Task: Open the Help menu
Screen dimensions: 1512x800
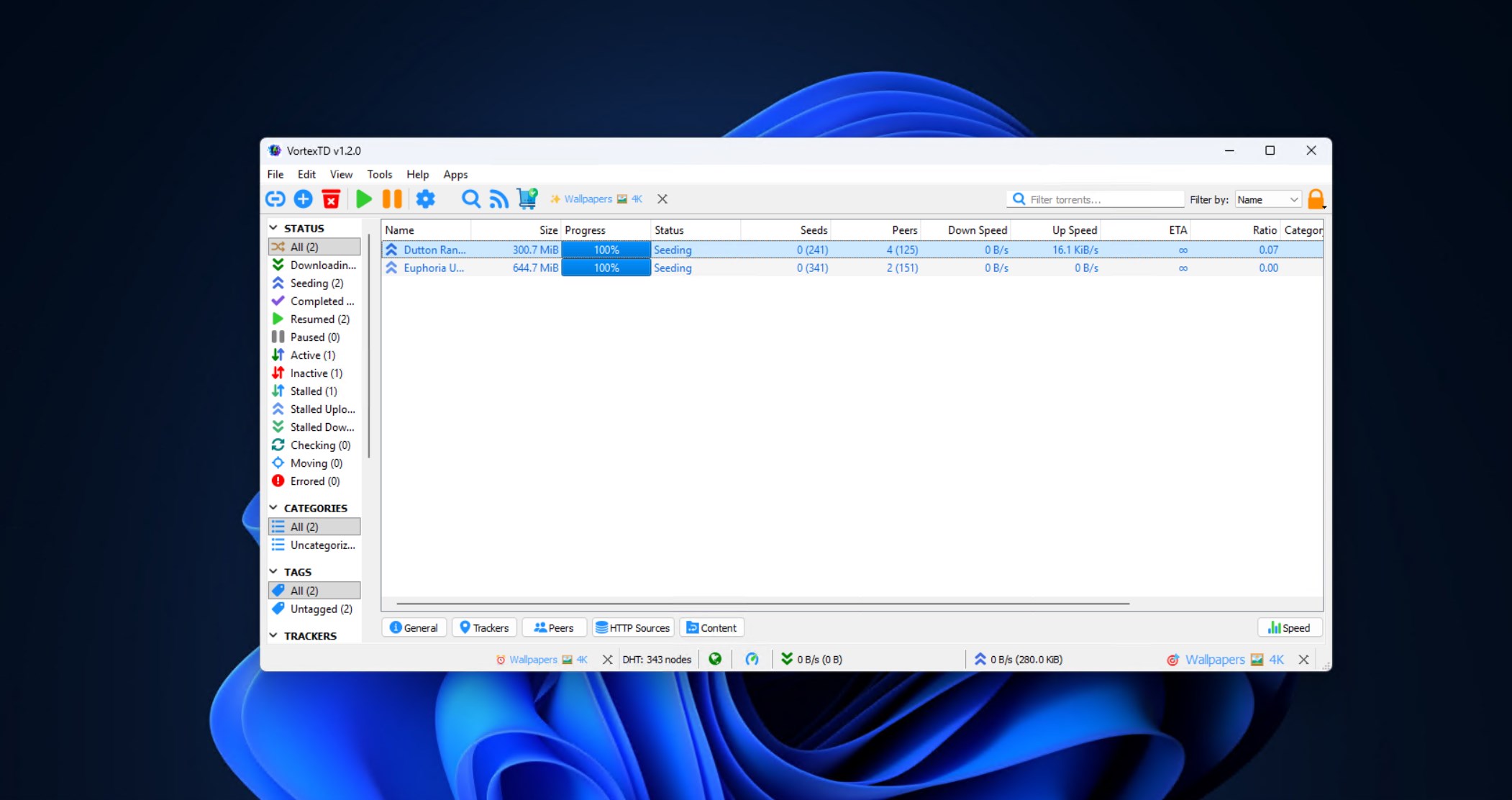Action: click(418, 174)
